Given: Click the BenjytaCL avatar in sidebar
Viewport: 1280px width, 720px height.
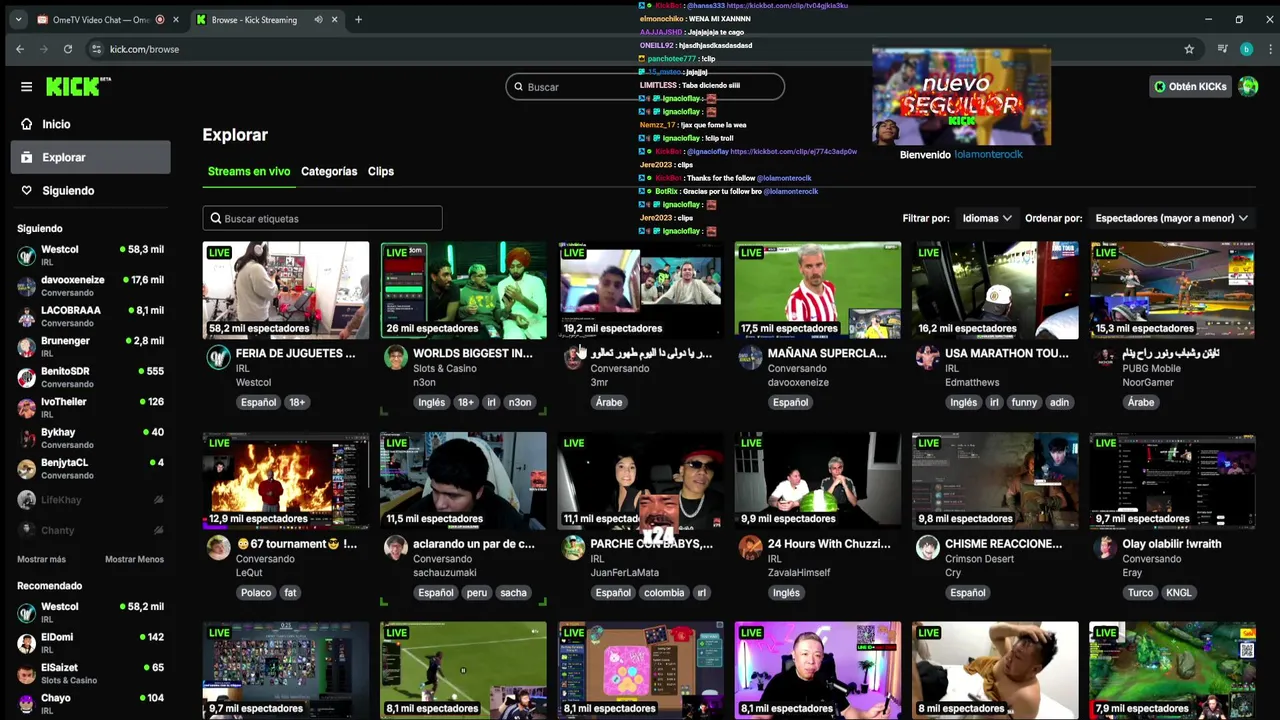Looking at the screenshot, I should (27, 469).
